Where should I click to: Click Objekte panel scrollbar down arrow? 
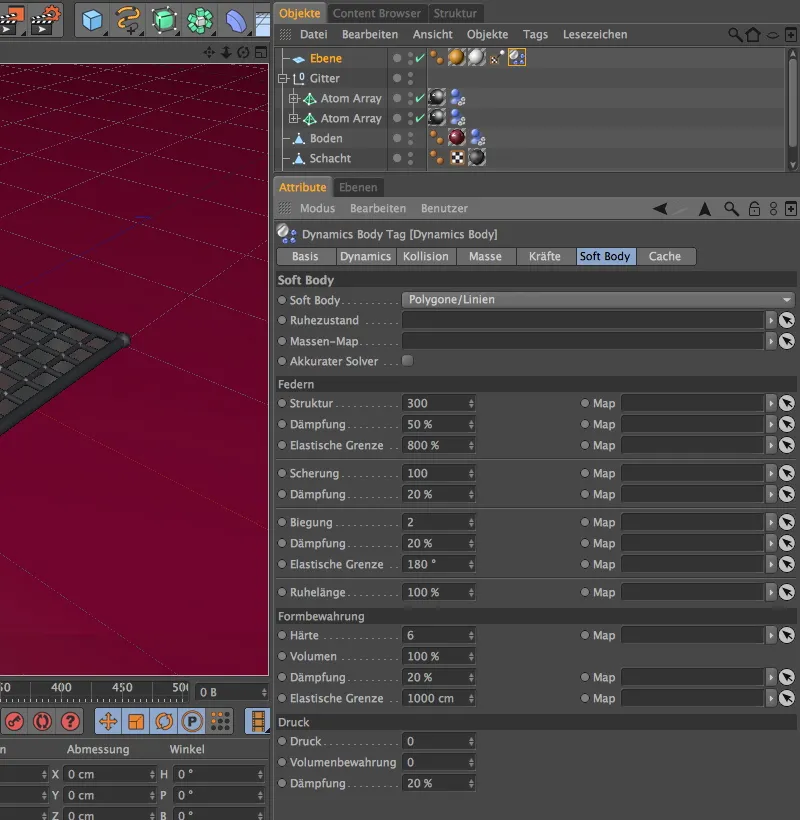tap(793, 165)
